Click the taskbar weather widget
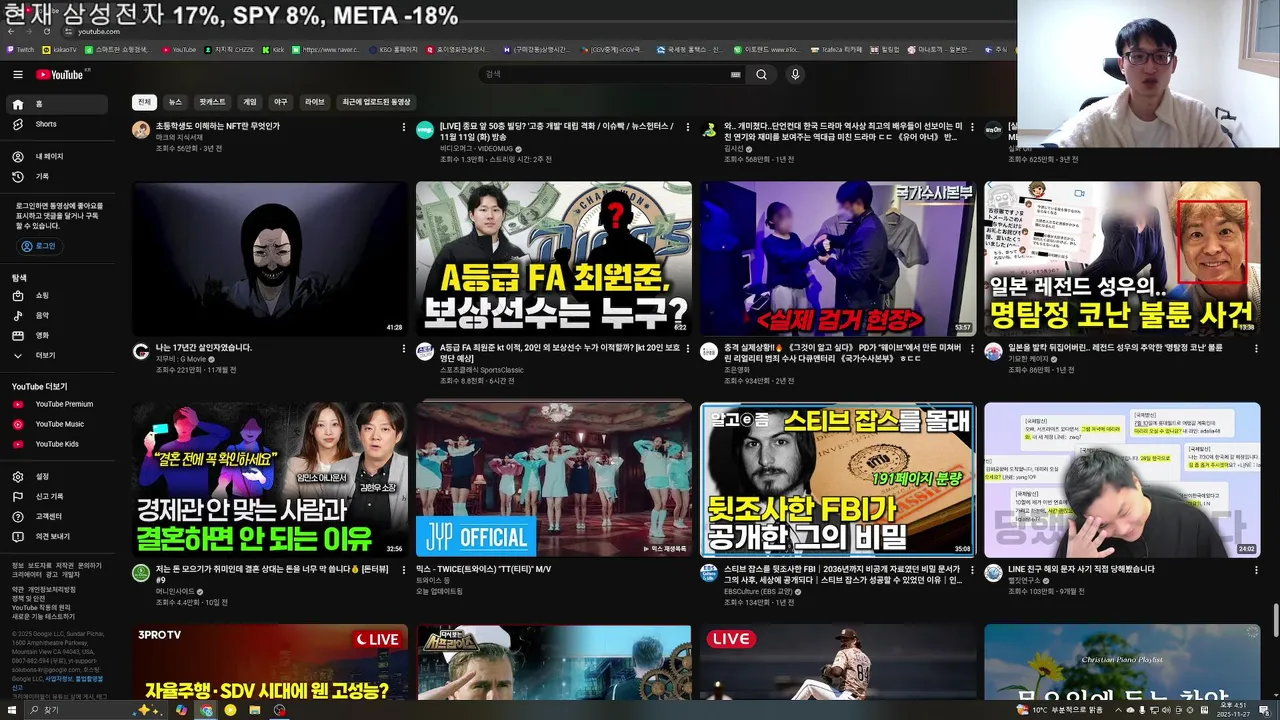 [1059, 710]
